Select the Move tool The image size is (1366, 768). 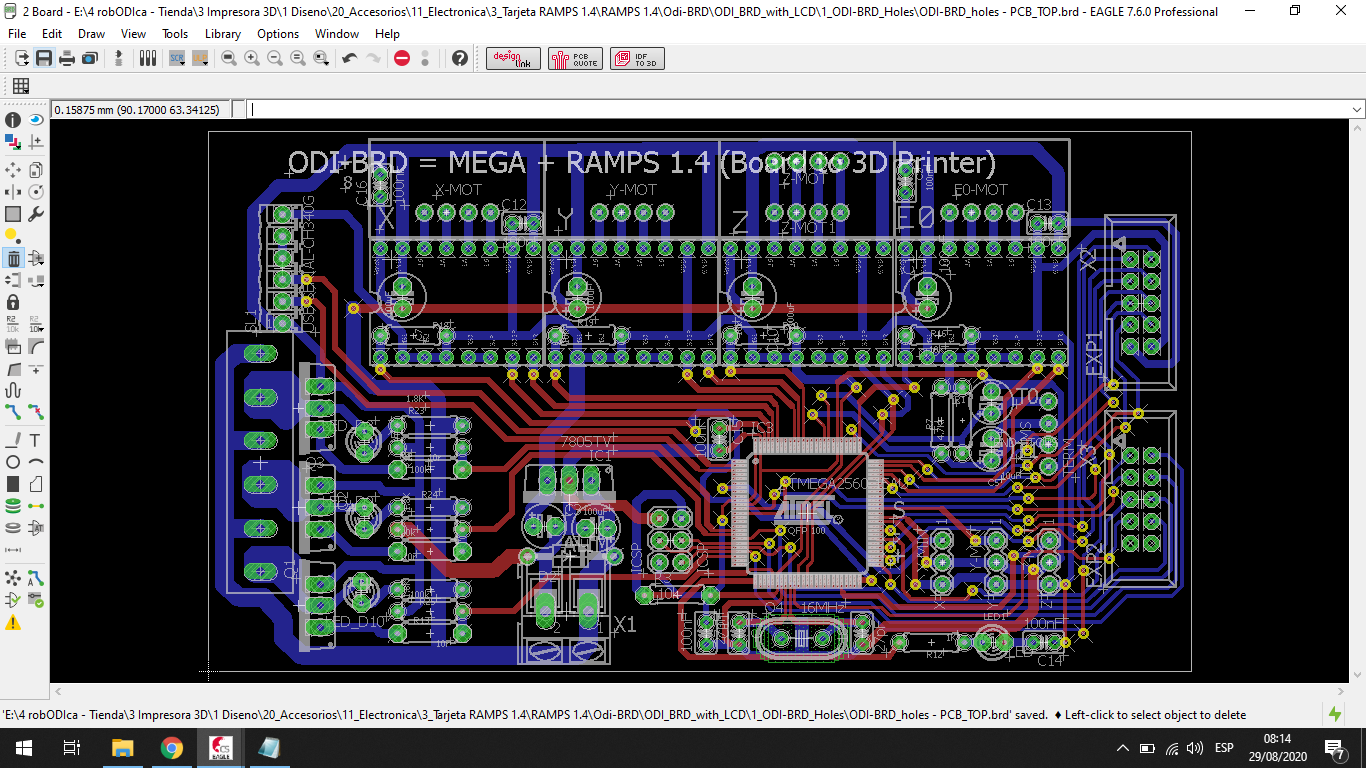pos(13,169)
